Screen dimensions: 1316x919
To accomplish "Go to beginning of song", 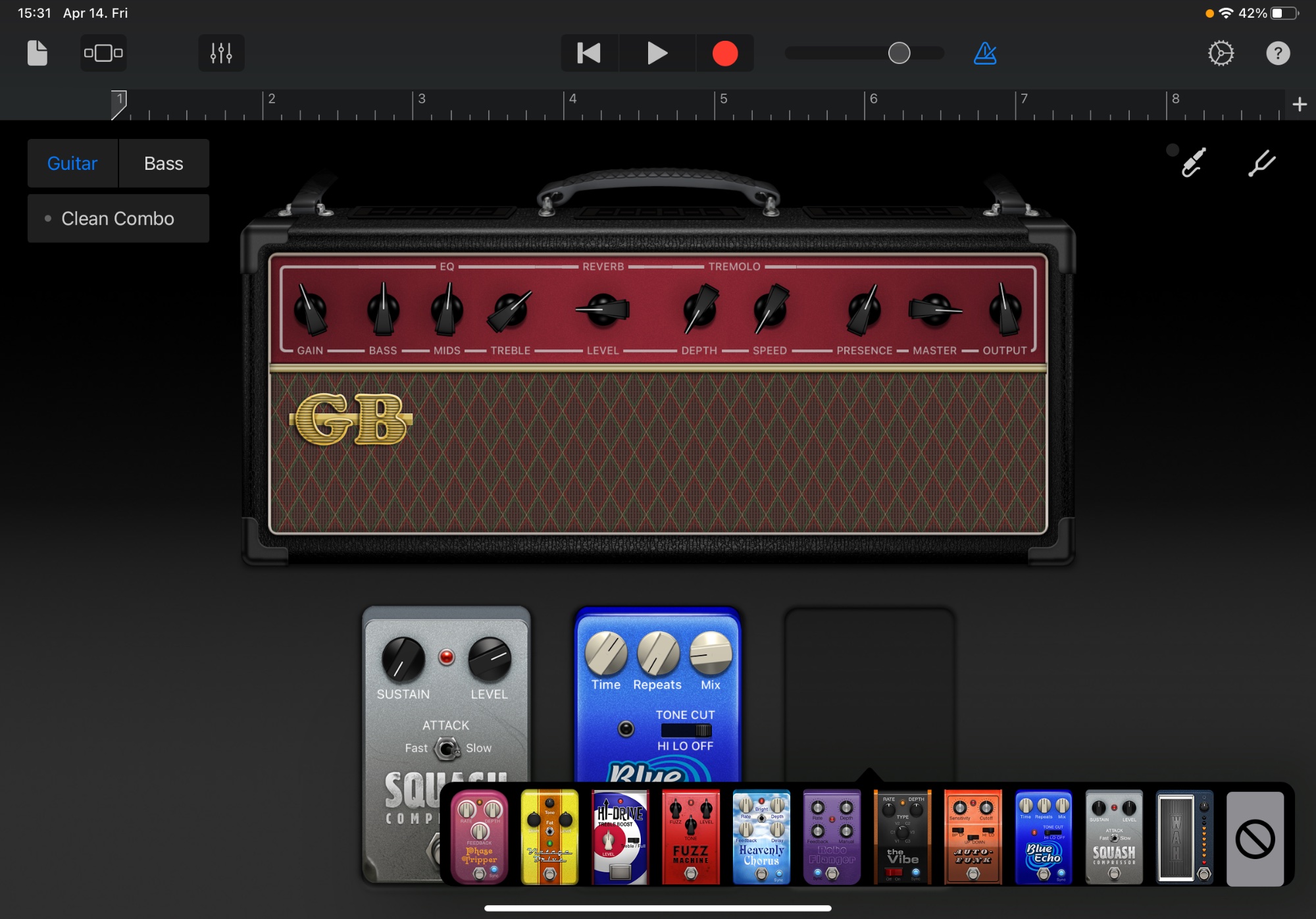I will (x=589, y=53).
